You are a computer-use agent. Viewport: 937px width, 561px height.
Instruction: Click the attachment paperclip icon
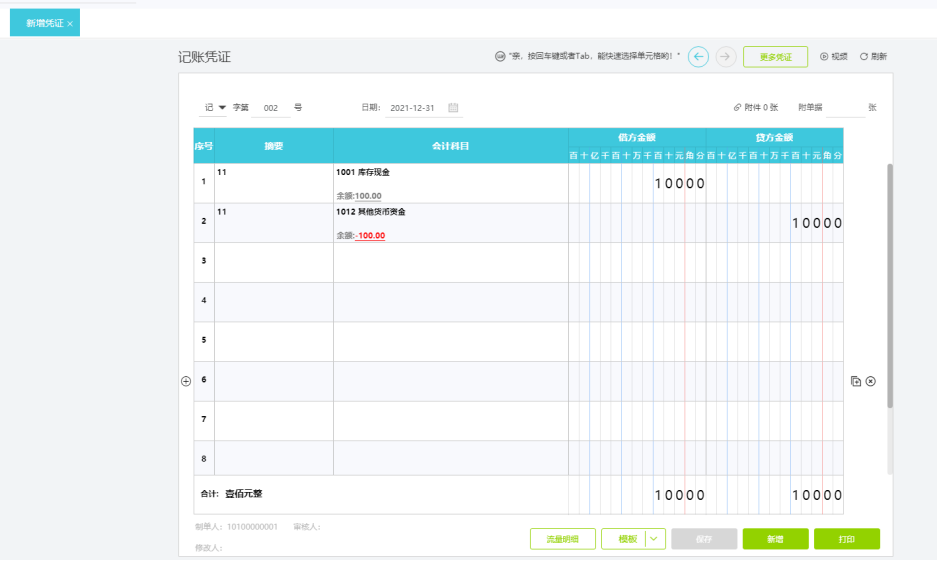(x=737, y=107)
